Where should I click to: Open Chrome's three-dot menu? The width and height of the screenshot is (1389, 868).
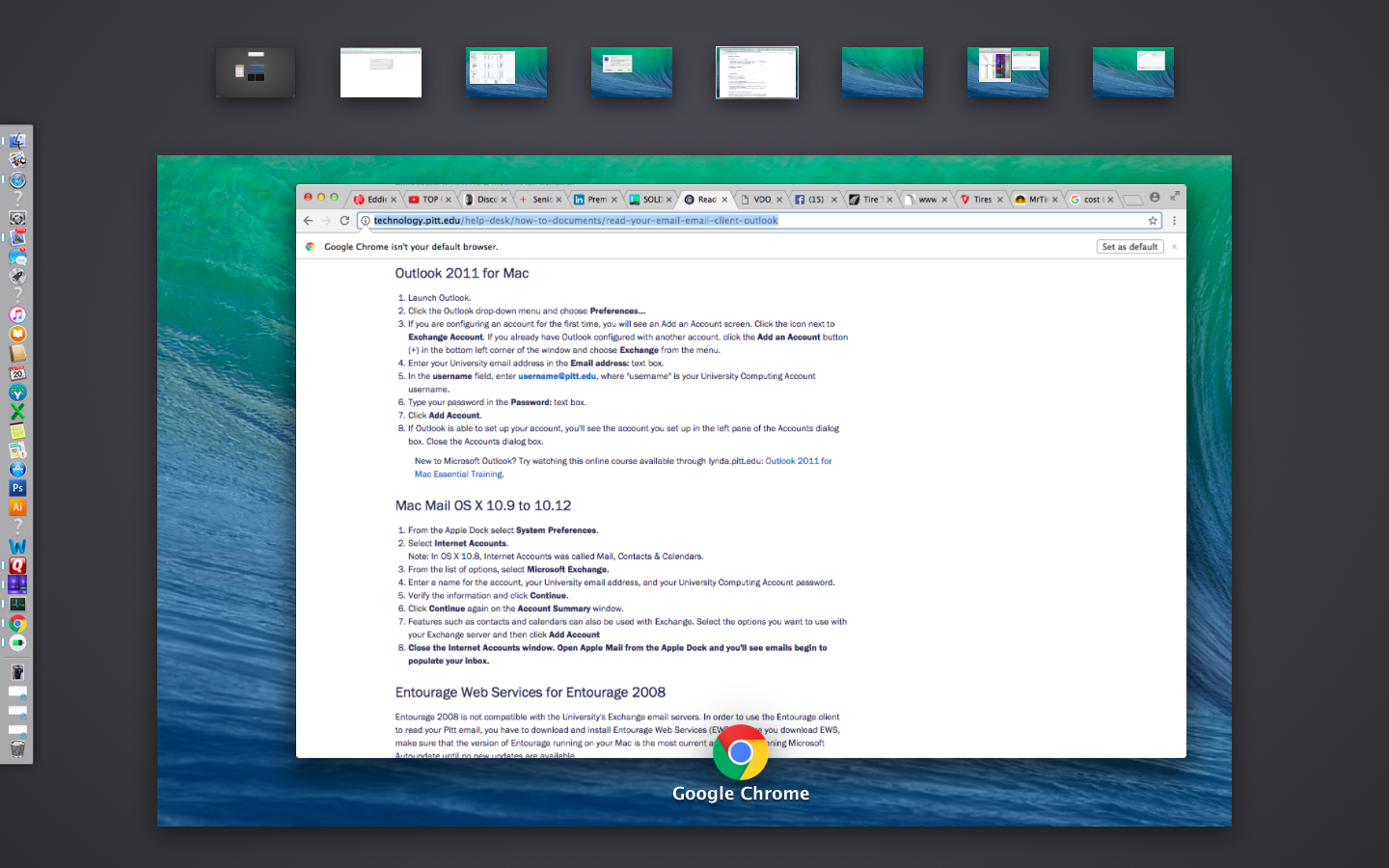pos(1174,221)
